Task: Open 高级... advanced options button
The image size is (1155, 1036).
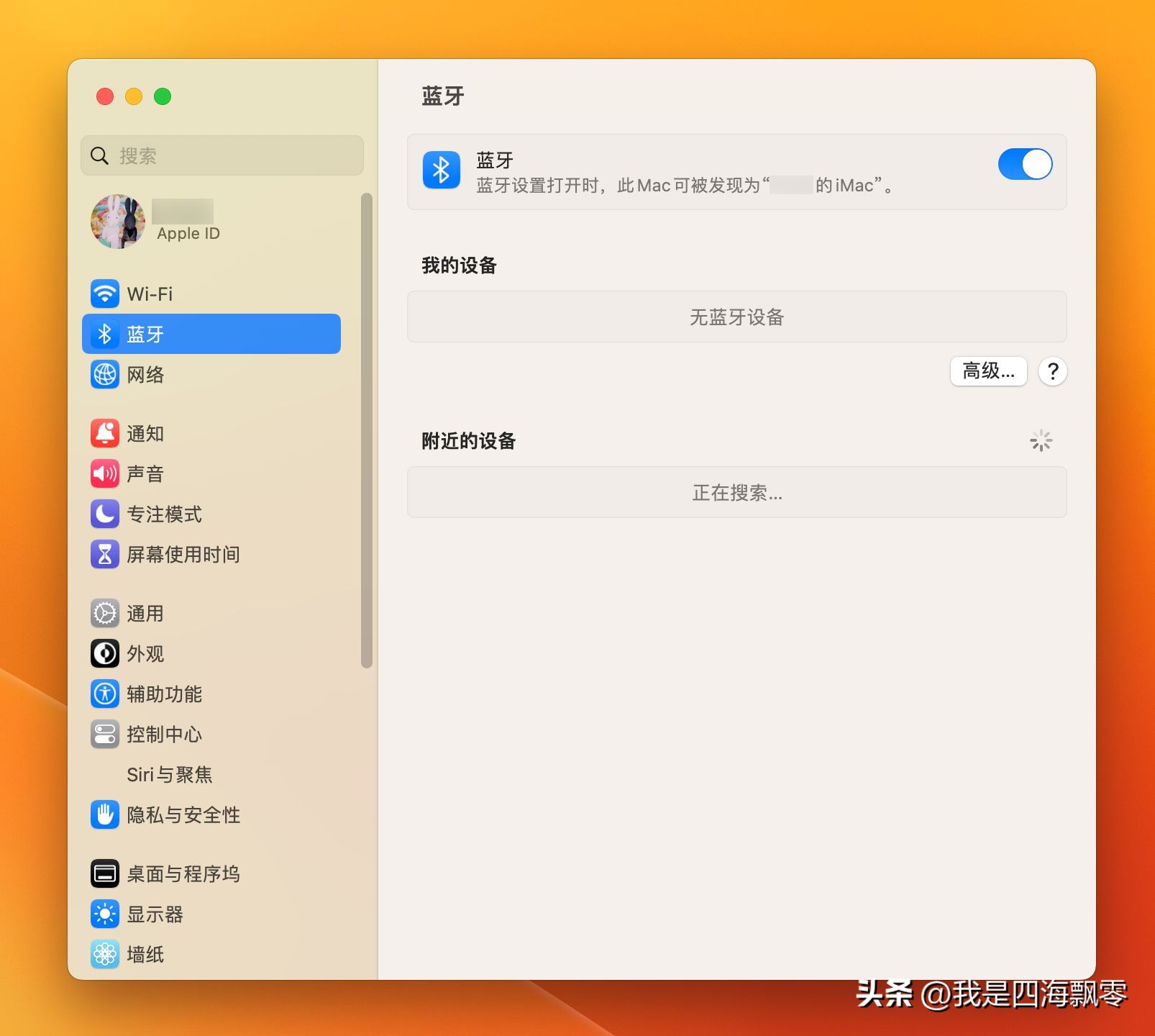Action: tap(988, 371)
